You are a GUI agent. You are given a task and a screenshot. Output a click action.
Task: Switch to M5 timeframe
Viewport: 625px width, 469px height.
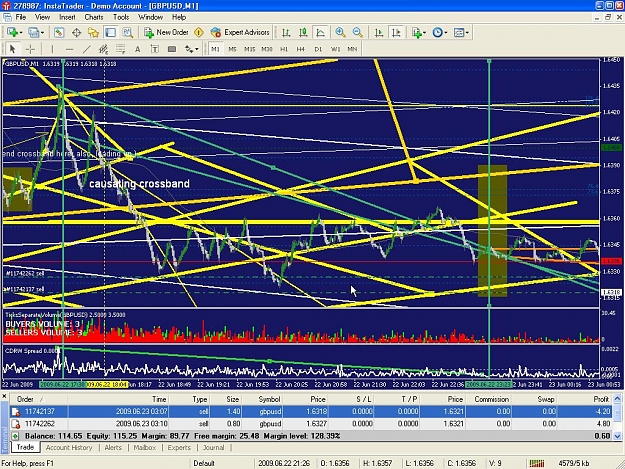(x=232, y=49)
